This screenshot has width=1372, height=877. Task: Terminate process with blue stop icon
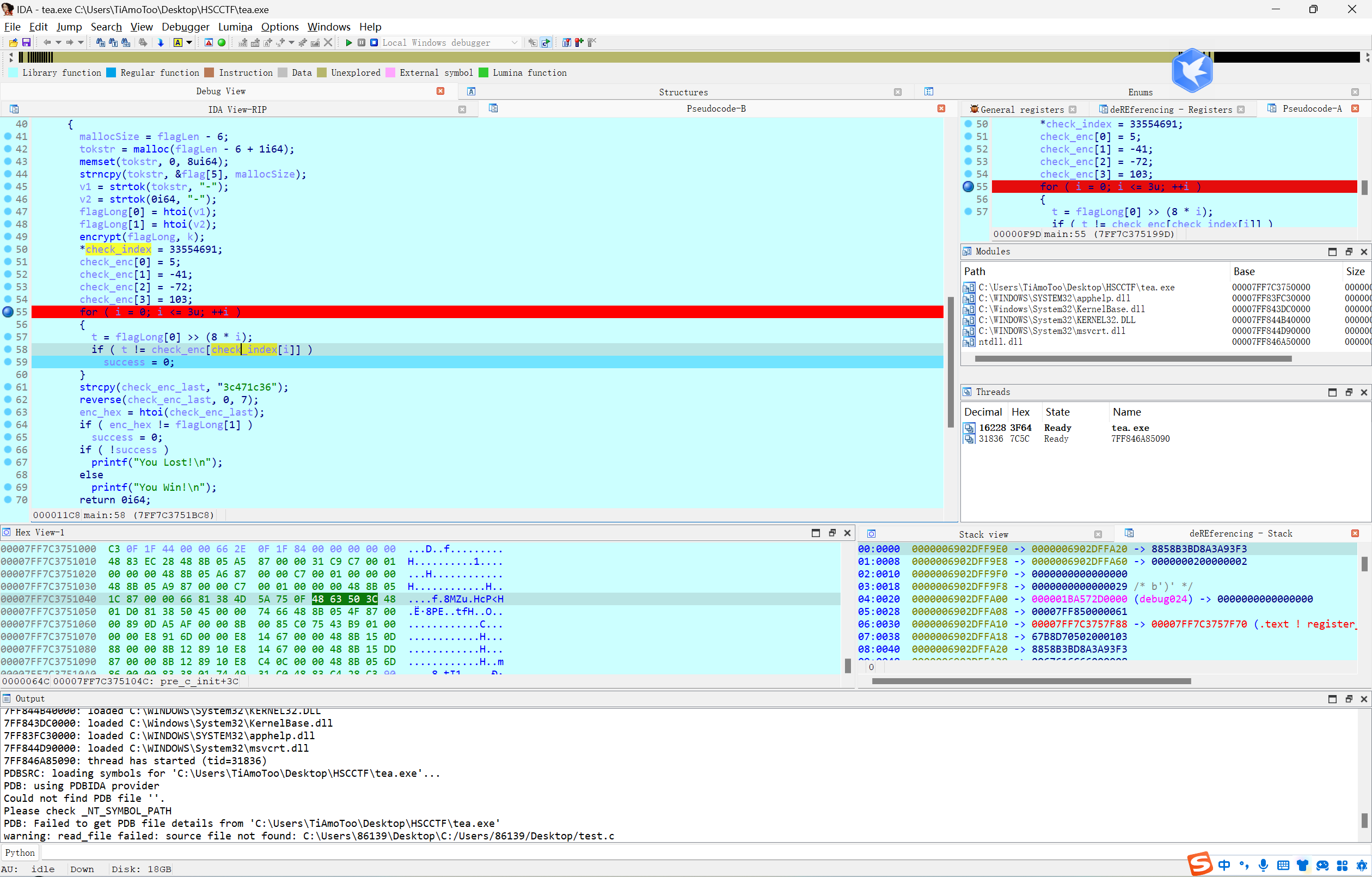point(374,43)
